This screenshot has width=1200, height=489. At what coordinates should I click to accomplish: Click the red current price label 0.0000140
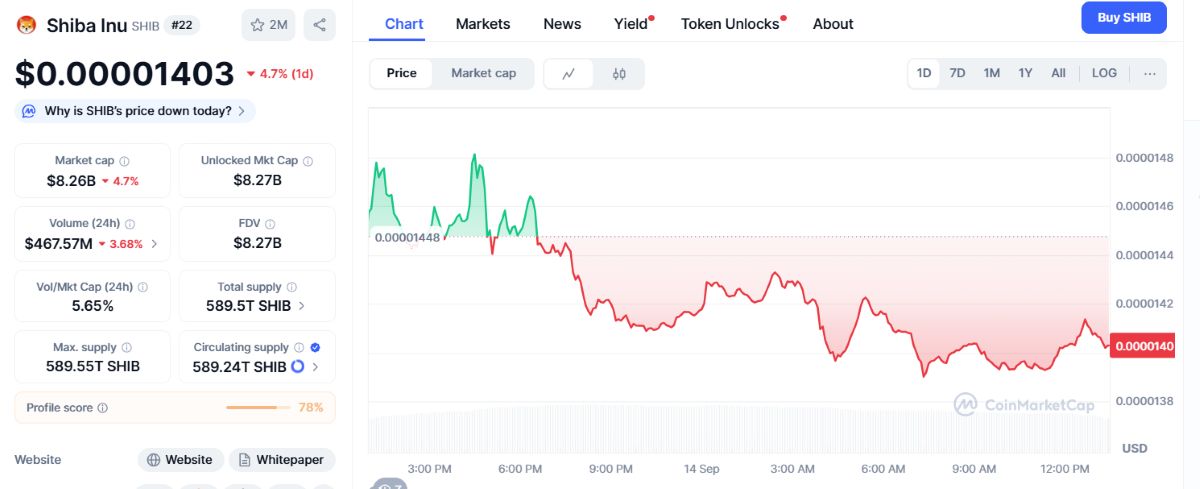[x=1143, y=346]
